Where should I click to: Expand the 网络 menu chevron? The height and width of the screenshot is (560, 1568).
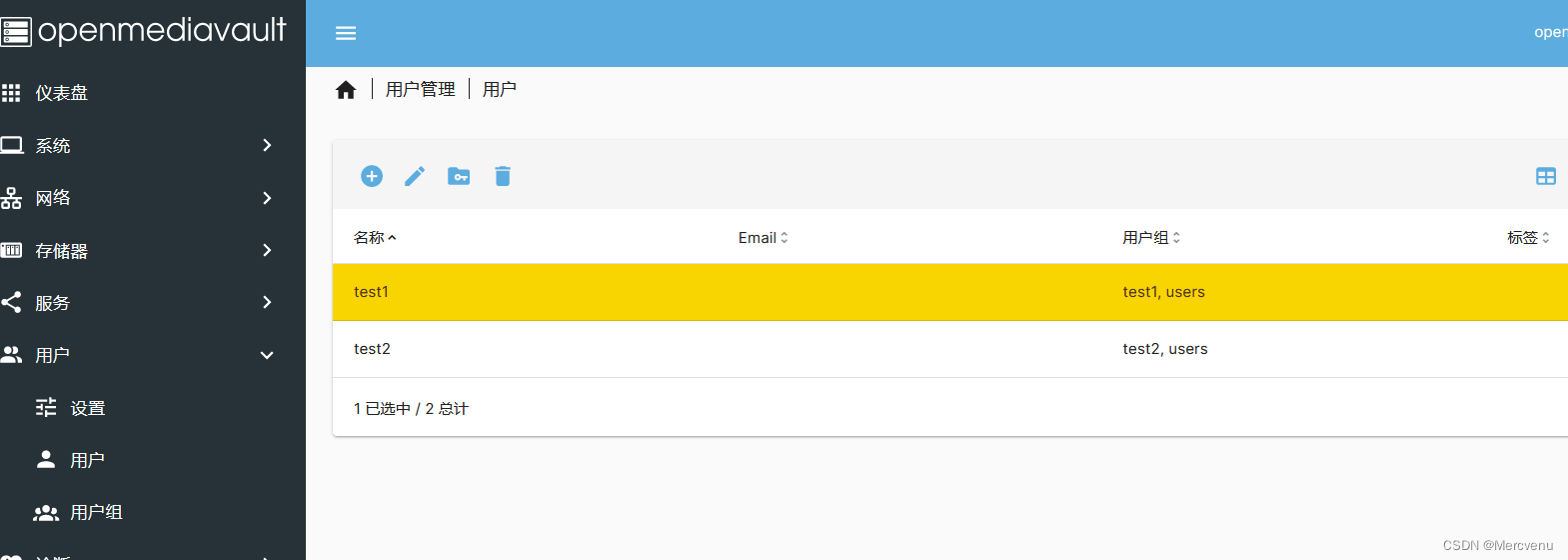(267, 198)
